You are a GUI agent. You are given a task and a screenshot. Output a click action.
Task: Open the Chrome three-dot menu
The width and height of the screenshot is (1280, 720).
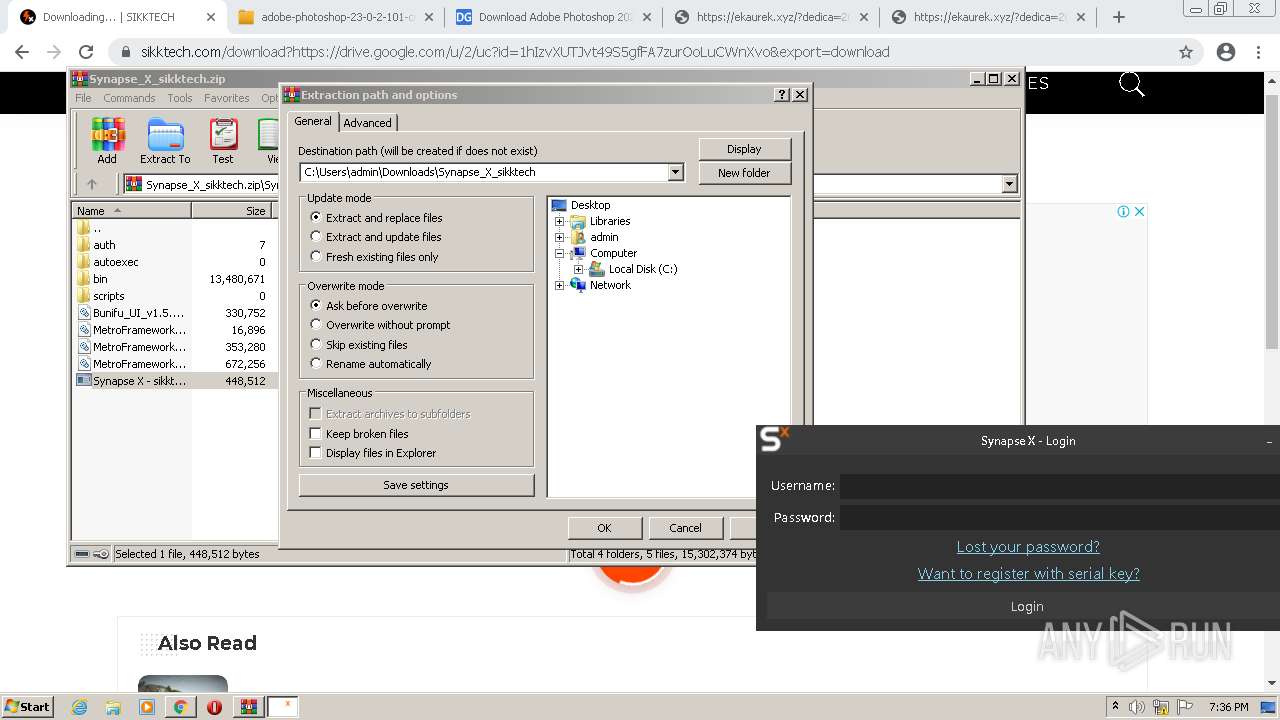(x=1259, y=52)
